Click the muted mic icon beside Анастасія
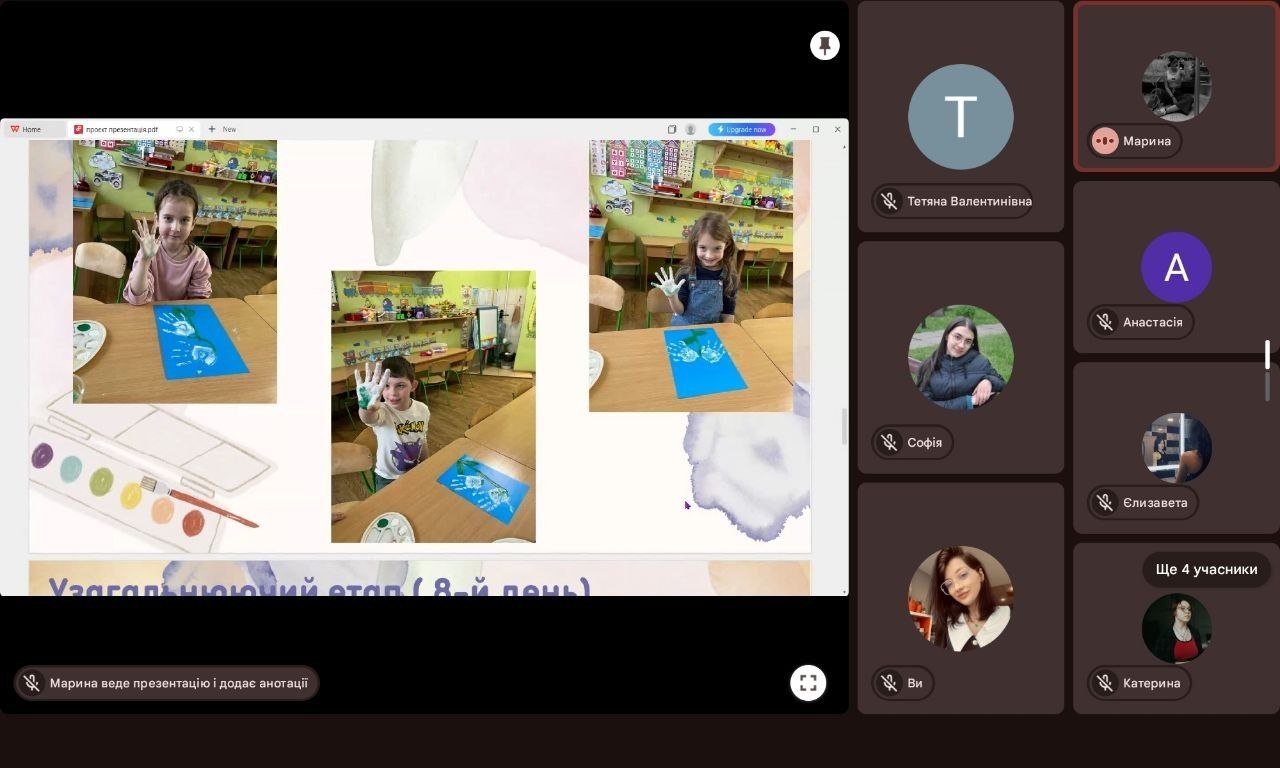Screen dimensions: 1280x768 pyautogui.click(x=1105, y=322)
